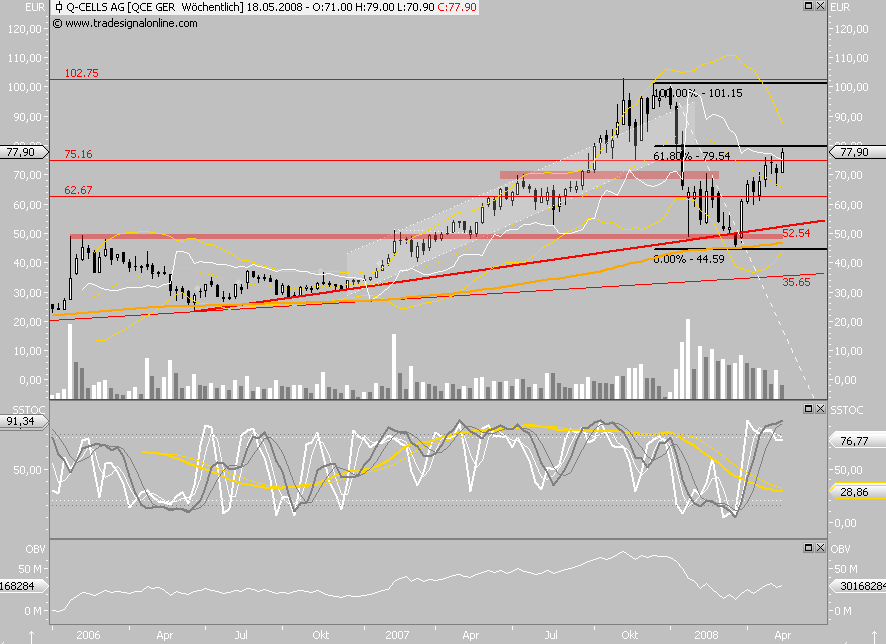Select the SSTOC label on right axis
This screenshot has width=886, height=644.
coord(846,410)
